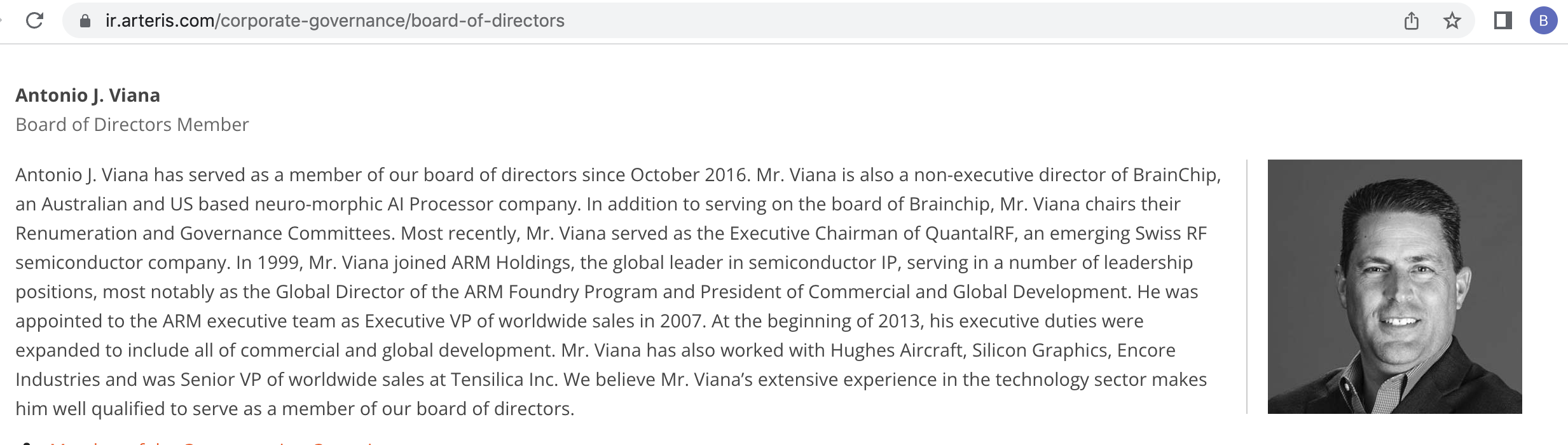
Task: Click the word BrainChip, in first line
Action: 1177,175
